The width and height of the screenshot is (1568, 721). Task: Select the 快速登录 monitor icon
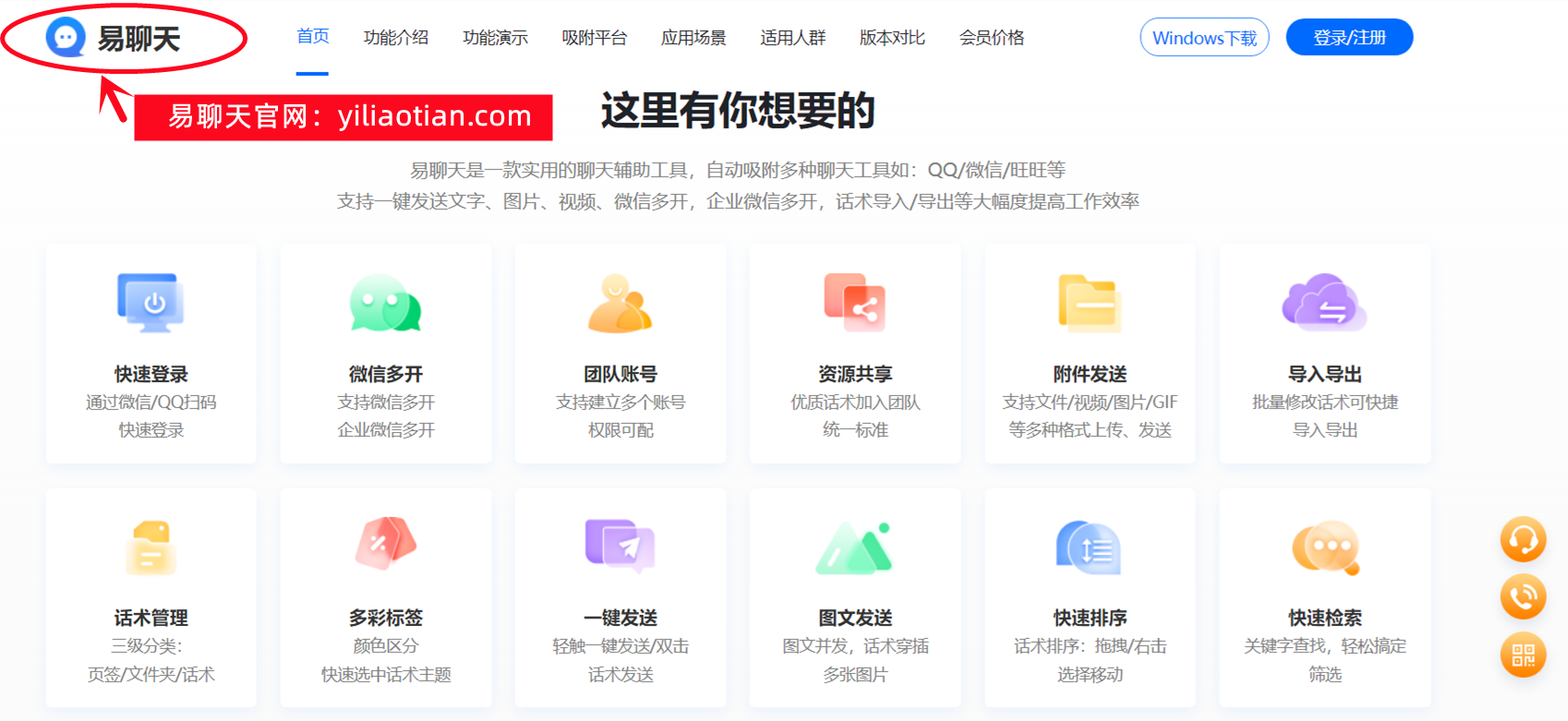(151, 303)
